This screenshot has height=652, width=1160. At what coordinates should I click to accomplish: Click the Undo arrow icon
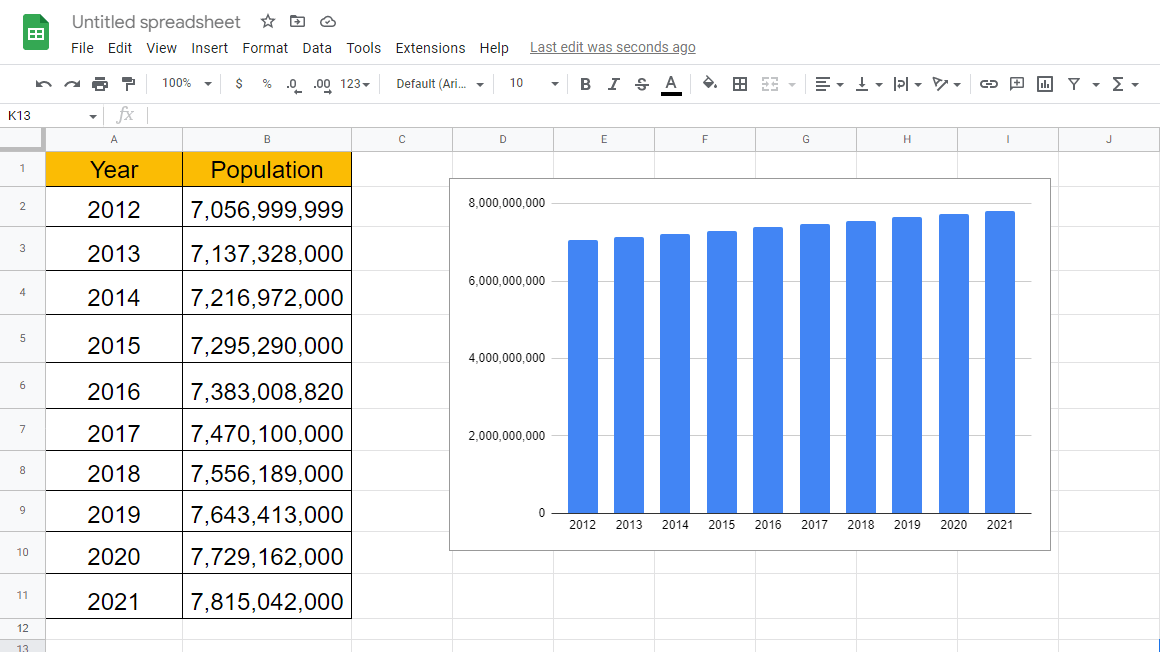[43, 84]
